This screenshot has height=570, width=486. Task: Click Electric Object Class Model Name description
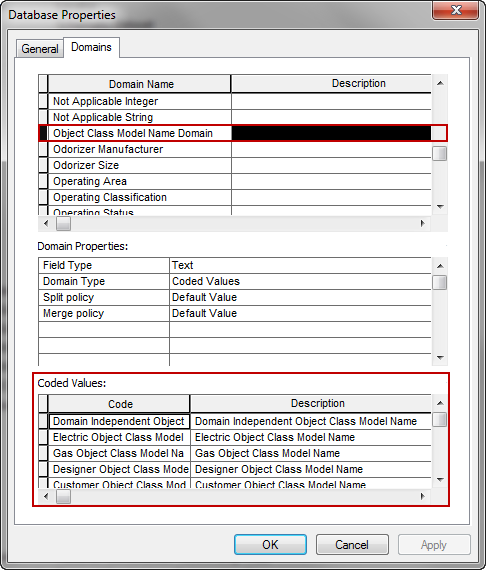pyautogui.click(x=311, y=437)
